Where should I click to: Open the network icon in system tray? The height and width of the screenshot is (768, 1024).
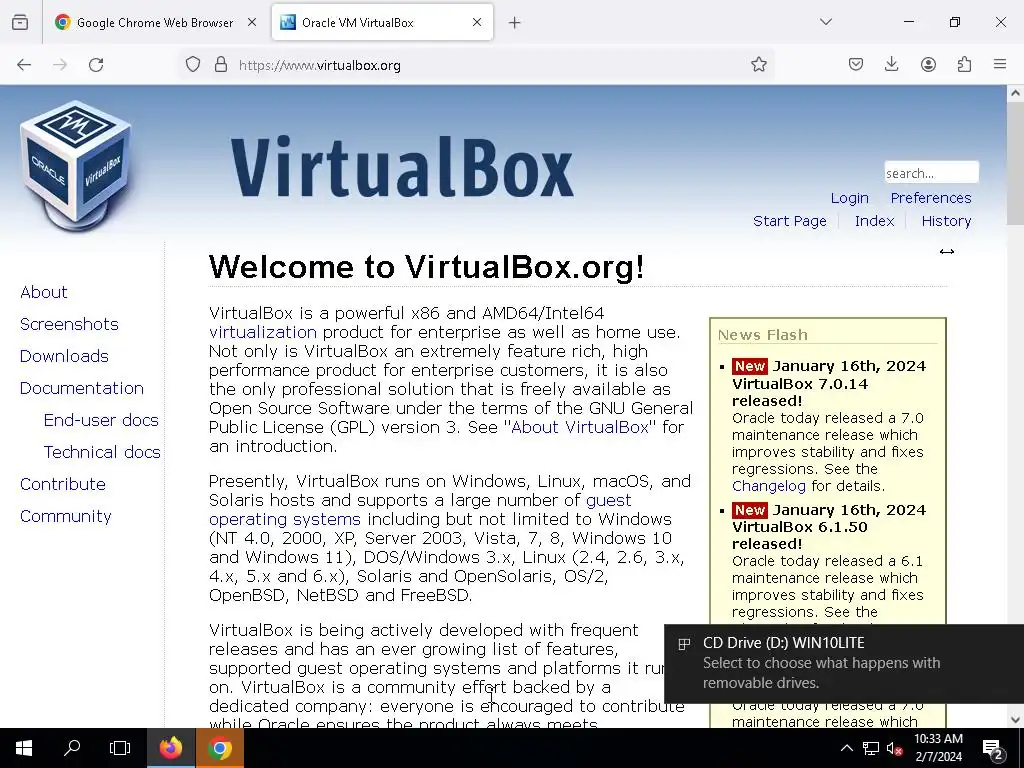coord(871,748)
